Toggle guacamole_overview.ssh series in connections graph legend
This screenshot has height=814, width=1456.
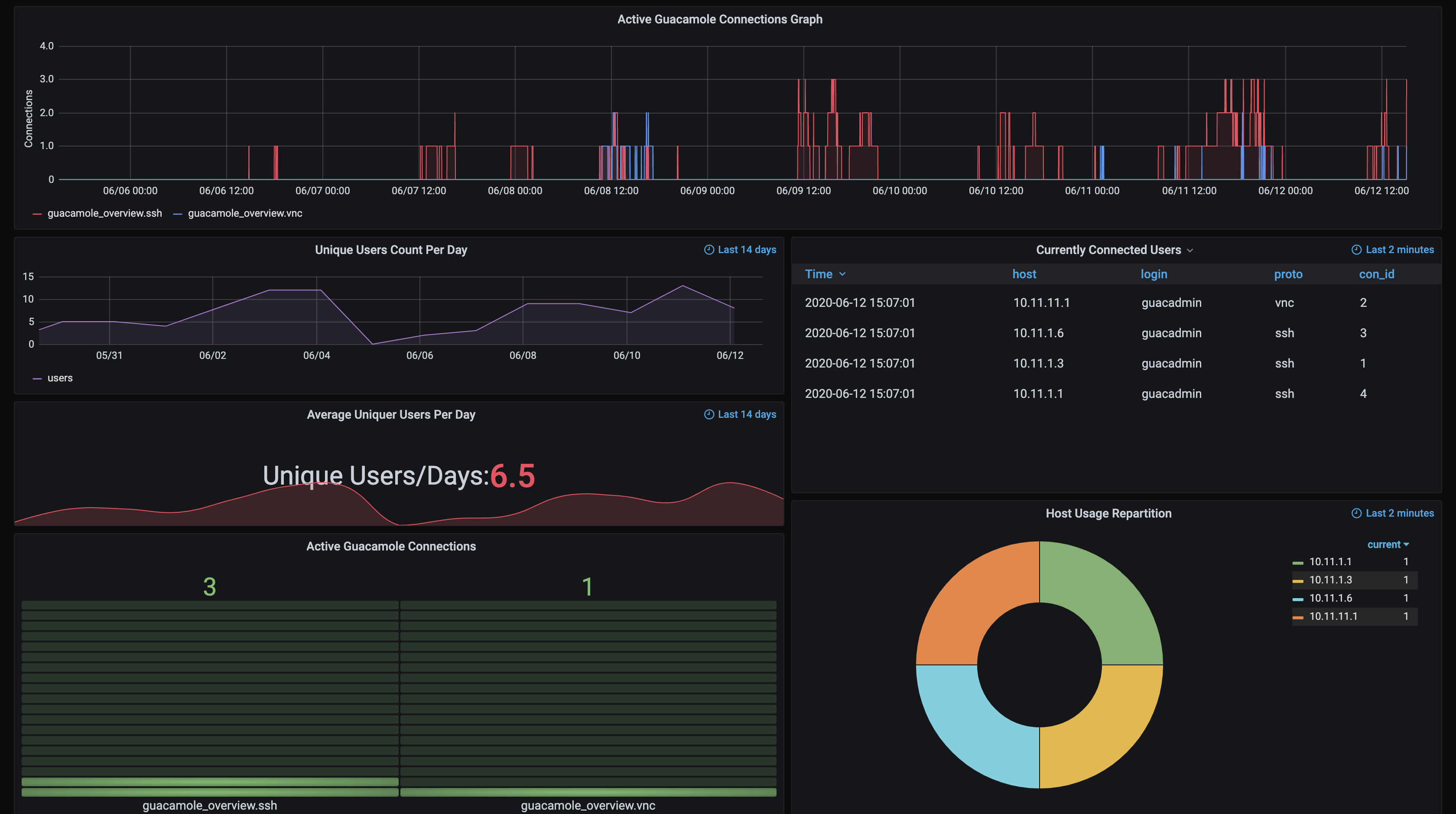tap(104, 213)
